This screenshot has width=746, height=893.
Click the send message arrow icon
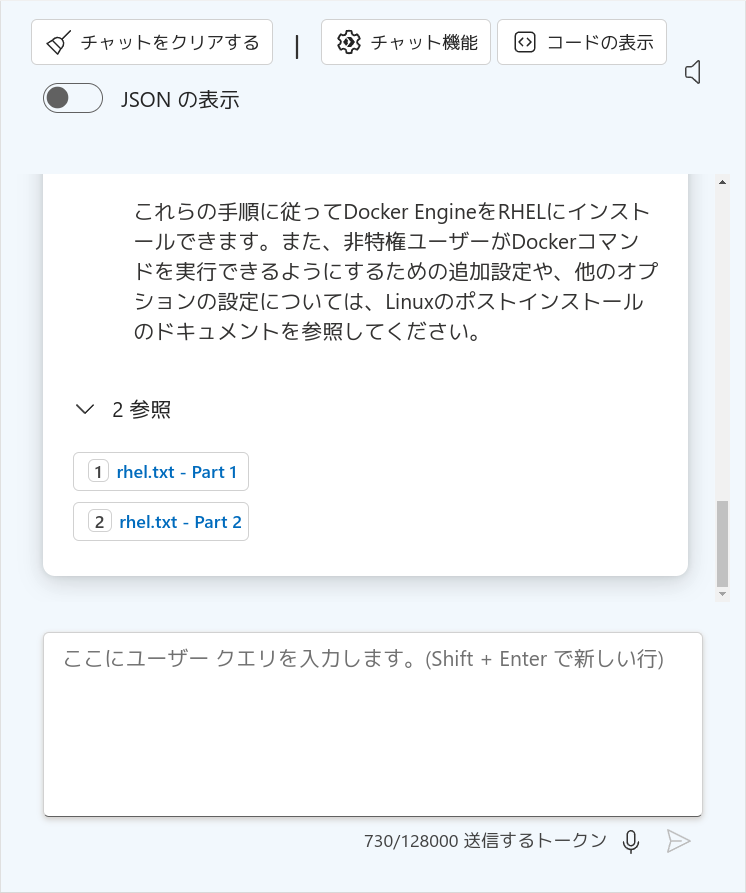pyautogui.click(x=678, y=841)
